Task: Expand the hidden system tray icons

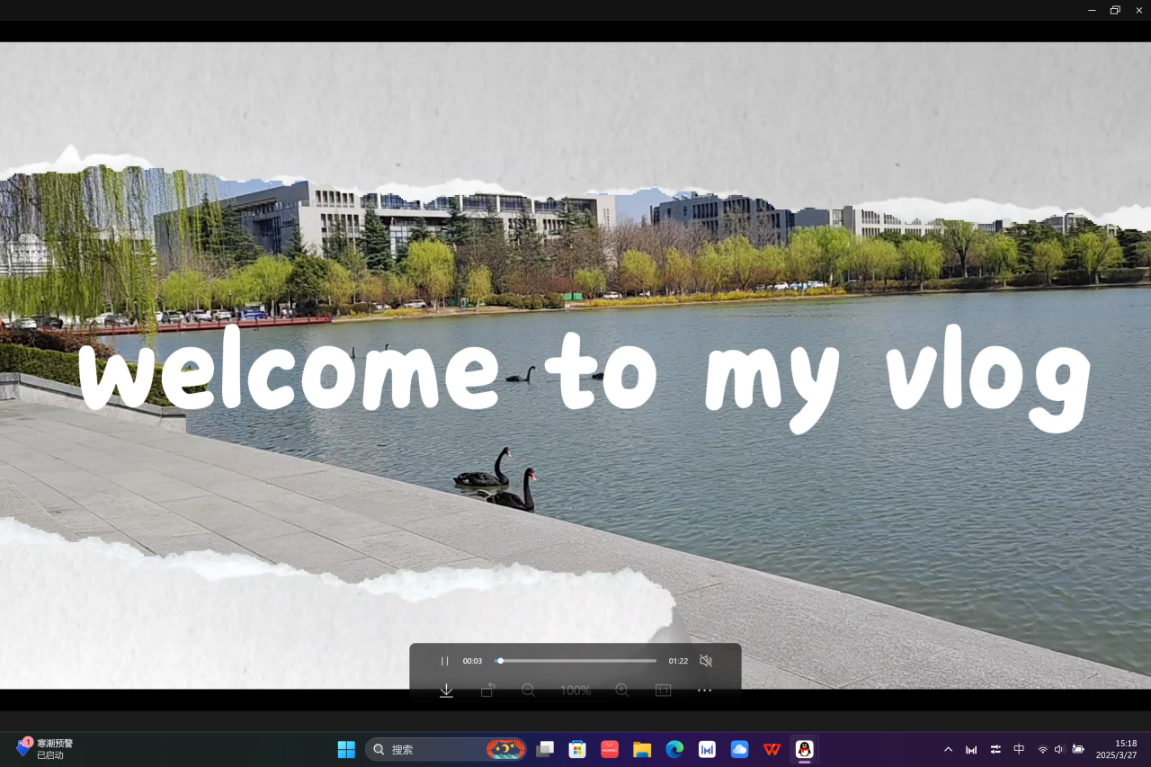Action: click(948, 749)
